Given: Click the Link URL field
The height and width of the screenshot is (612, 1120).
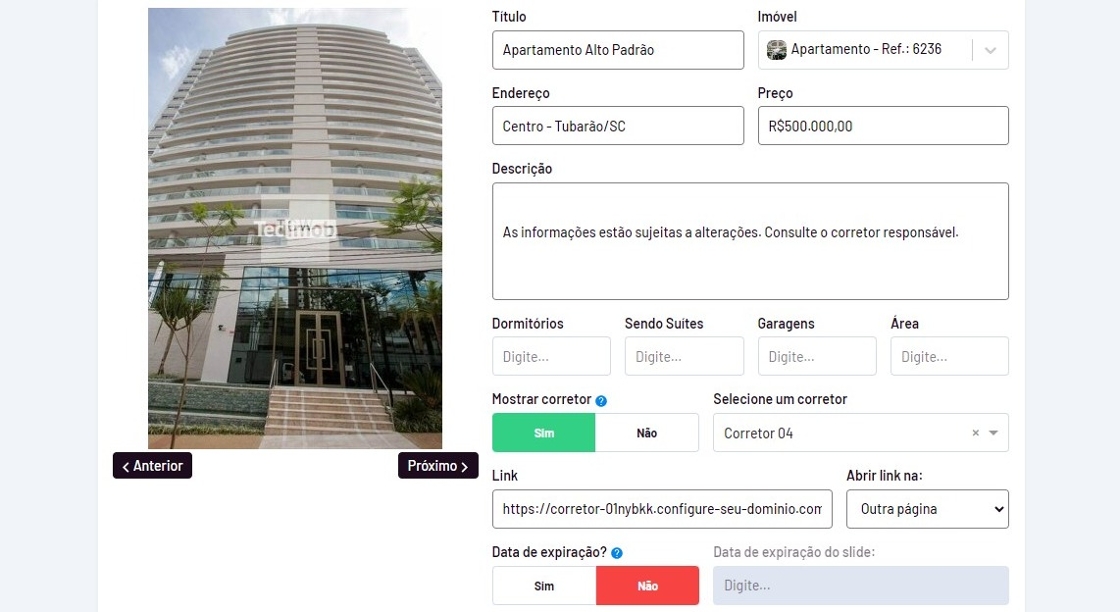Looking at the screenshot, I should (x=662, y=509).
